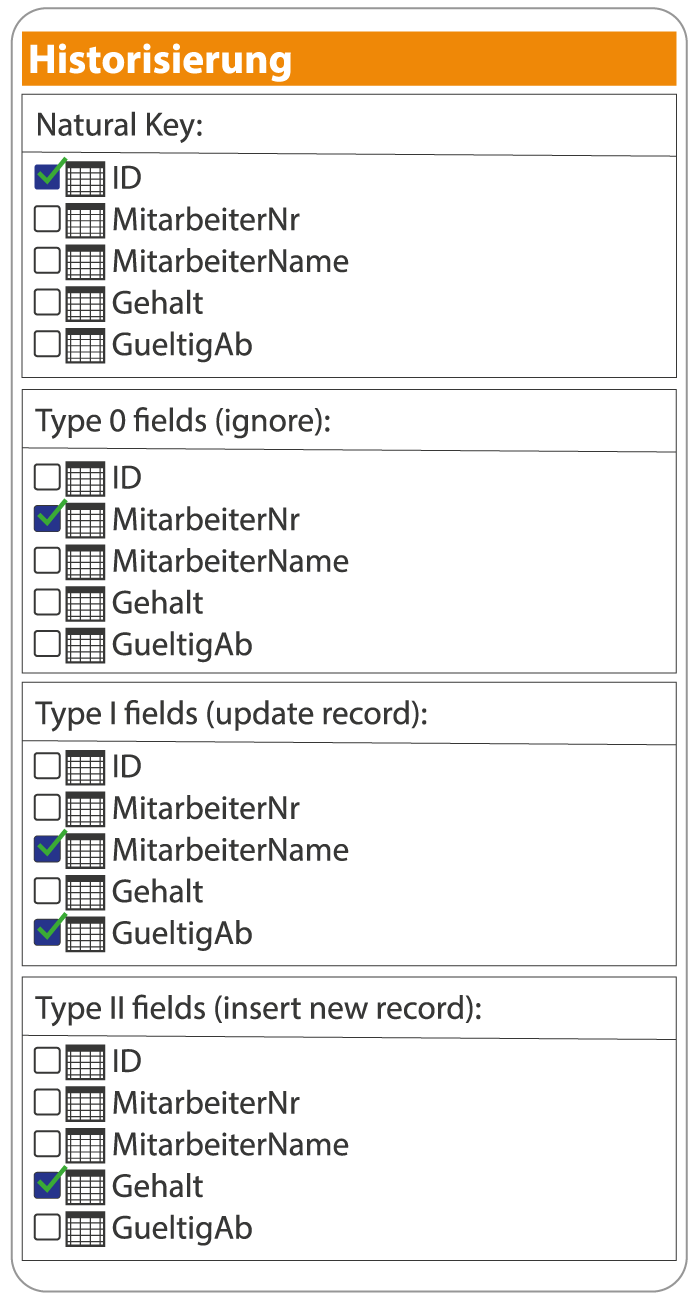Uncheck Gehalt in Type II fields
Image resolution: width=697 pixels, height=1301 pixels.
tap(46, 1186)
